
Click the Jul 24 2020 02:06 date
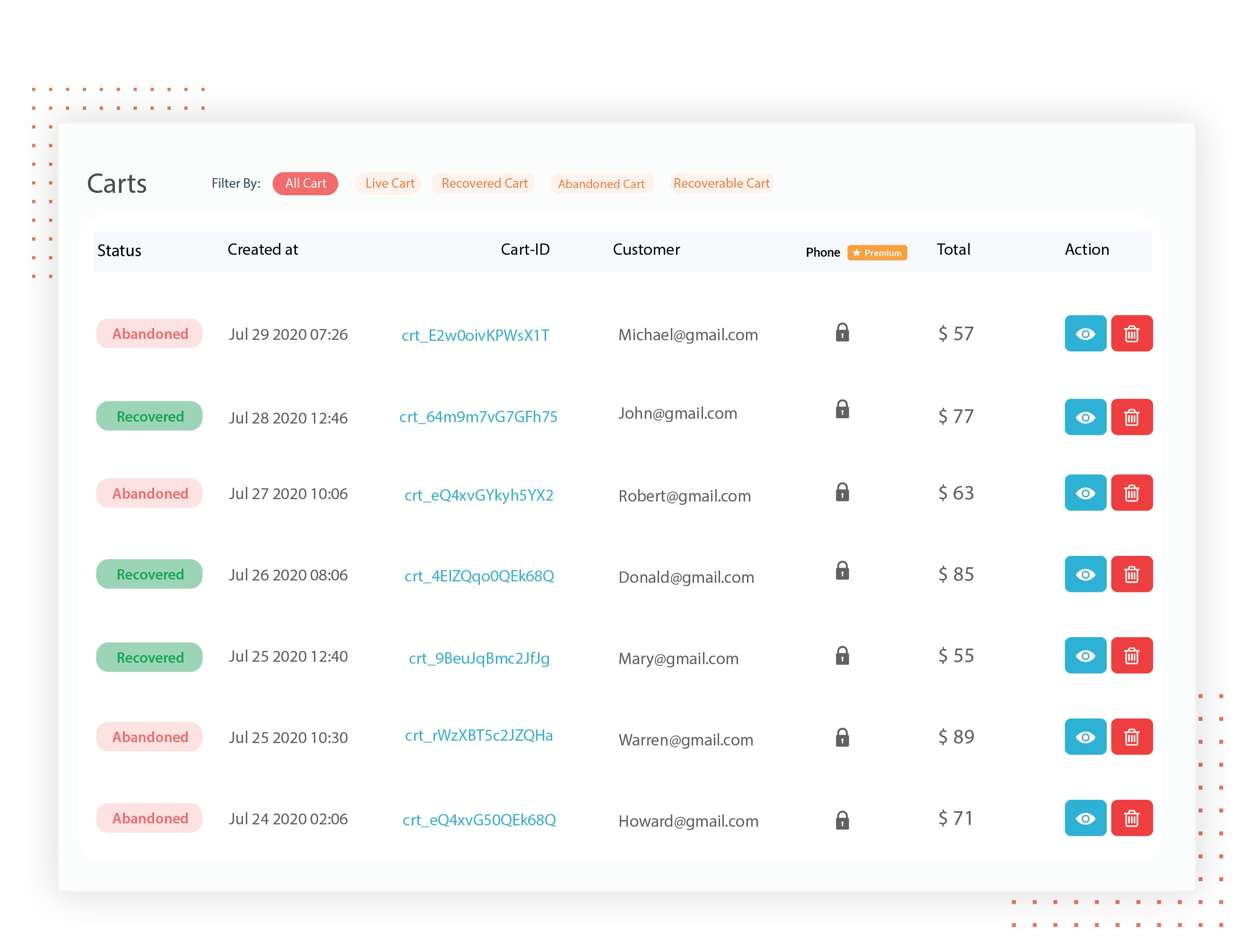point(288,819)
